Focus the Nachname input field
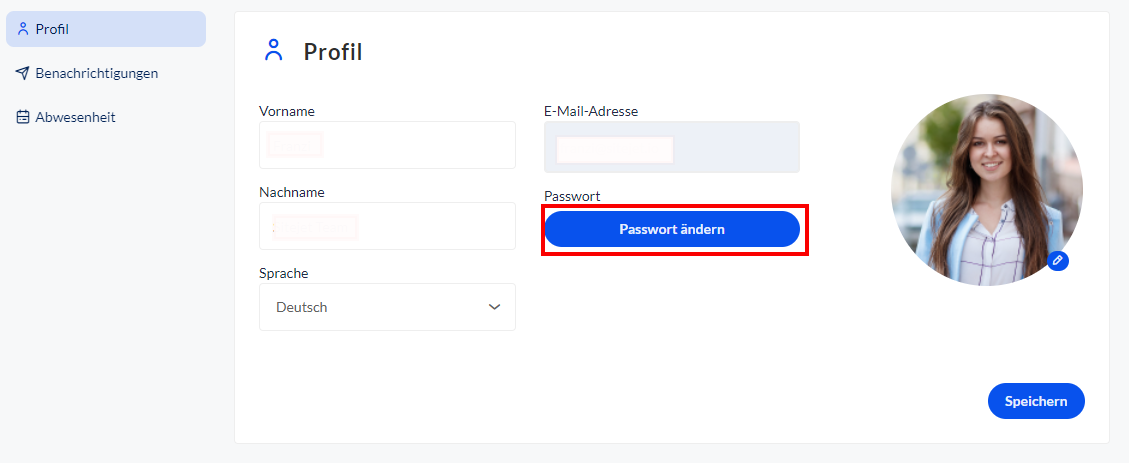This screenshot has height=463, width=1129. 387,226
